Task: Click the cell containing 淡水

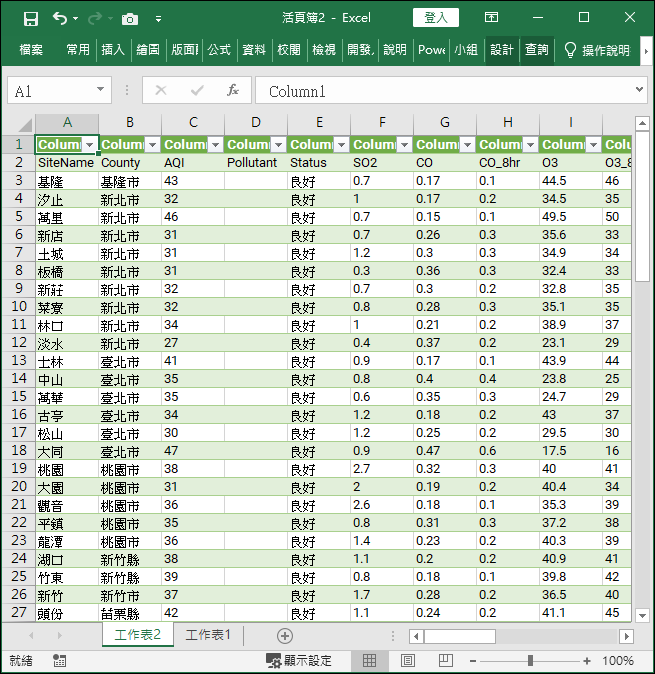Action: tap(67, 343)
